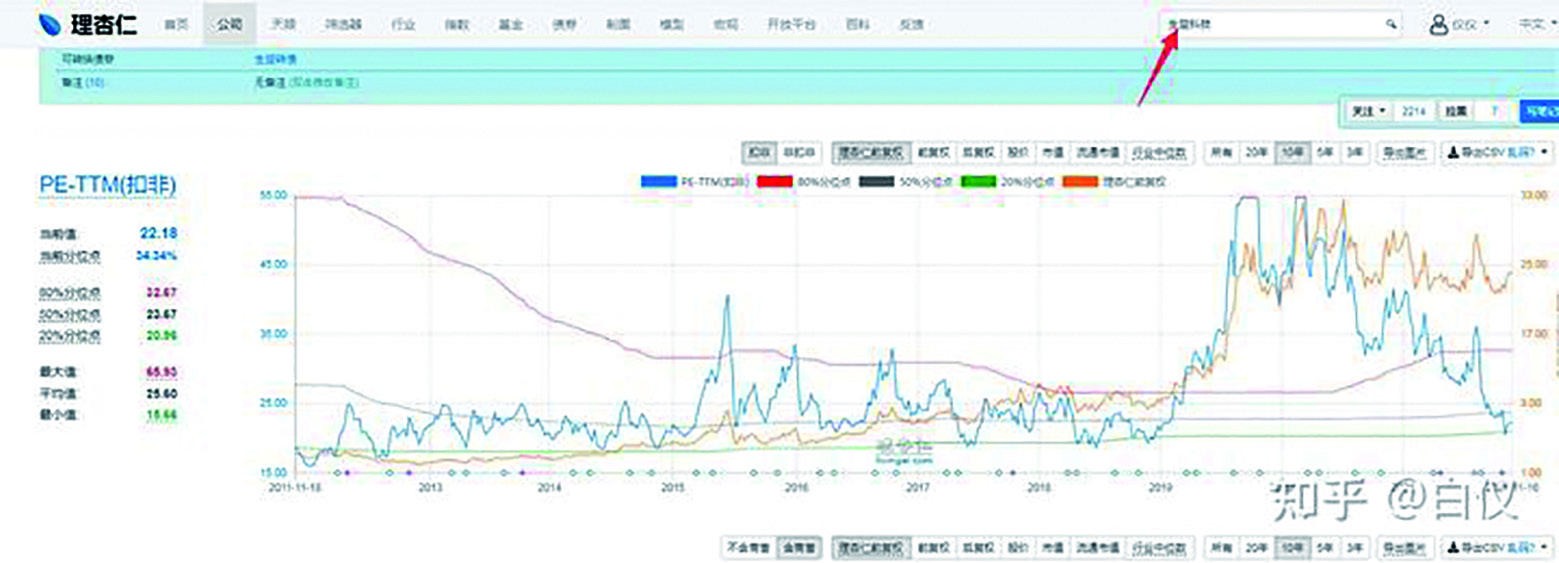
Task: Select 行业中位数 in the 含商誉 row
Action: coord(1160,548)
